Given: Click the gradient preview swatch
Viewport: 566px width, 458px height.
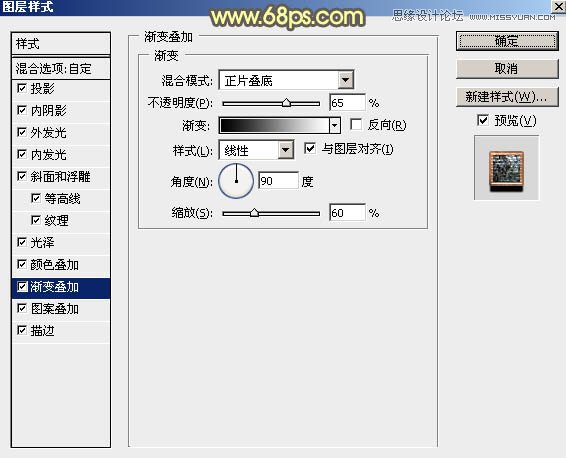Looking at the screenshot, I should 274,126.
